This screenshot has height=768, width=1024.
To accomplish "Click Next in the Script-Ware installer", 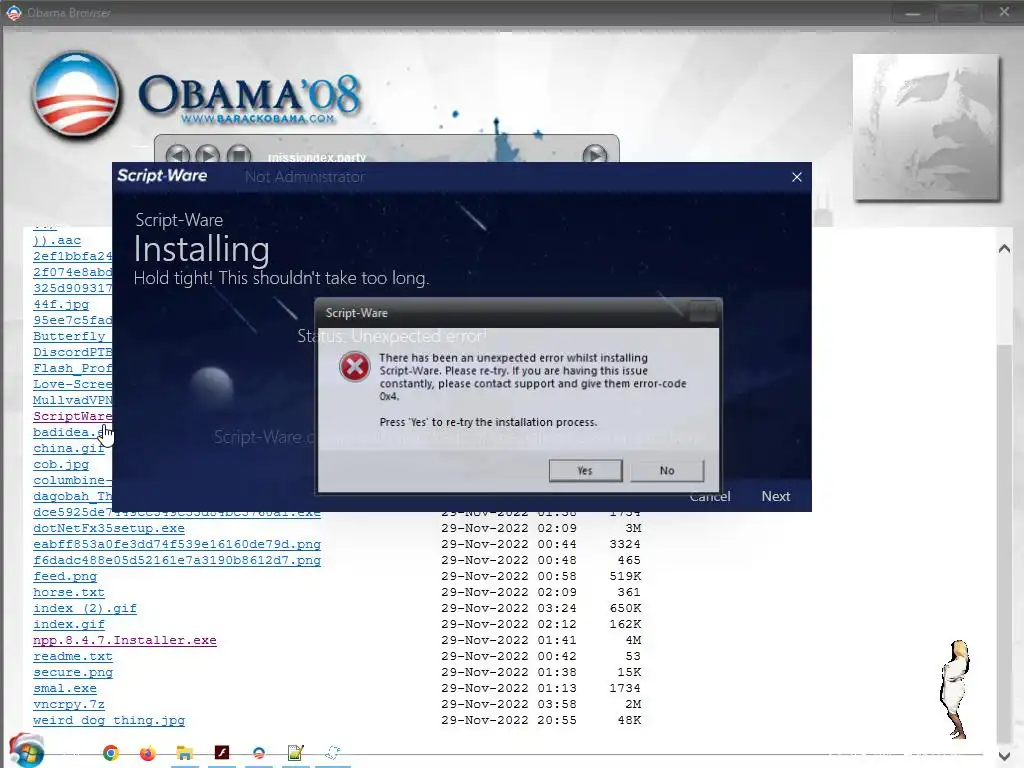I will click(776, 496).
